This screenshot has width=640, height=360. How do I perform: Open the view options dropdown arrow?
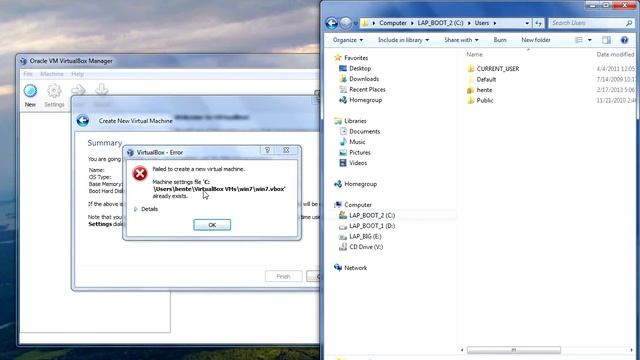click(589, 40)
